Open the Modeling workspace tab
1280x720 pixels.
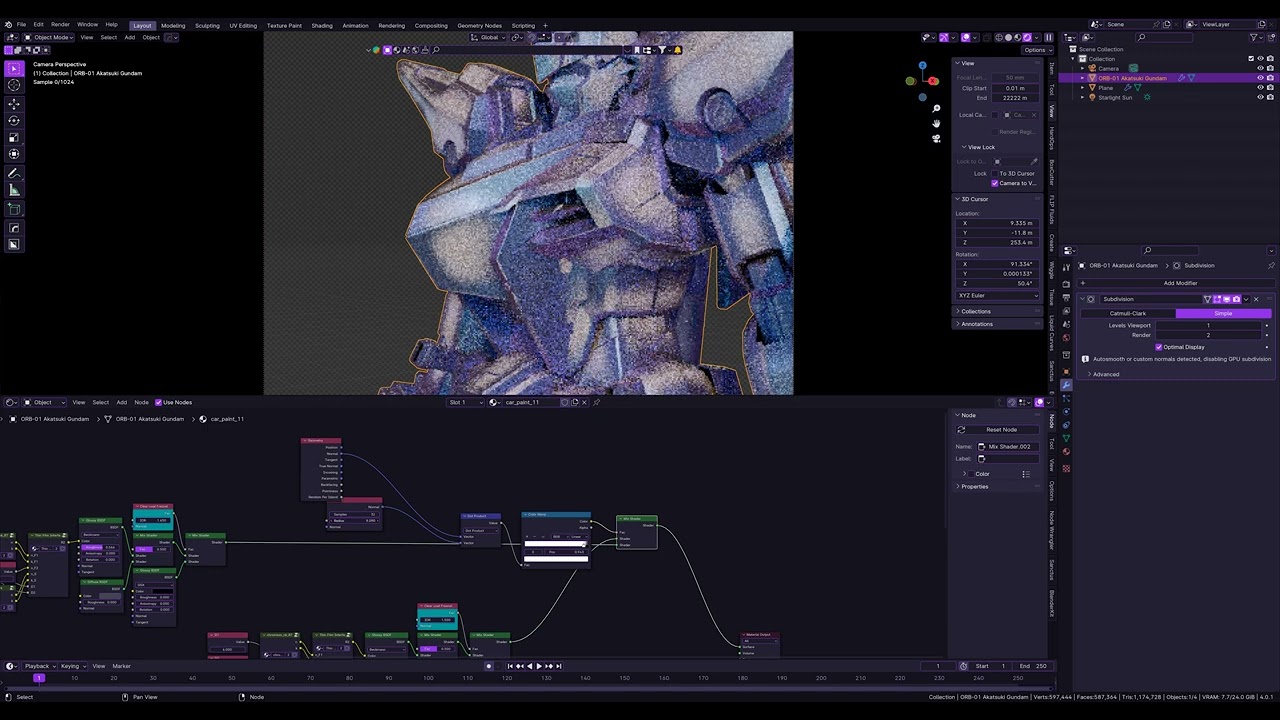(x=173, y=25)
